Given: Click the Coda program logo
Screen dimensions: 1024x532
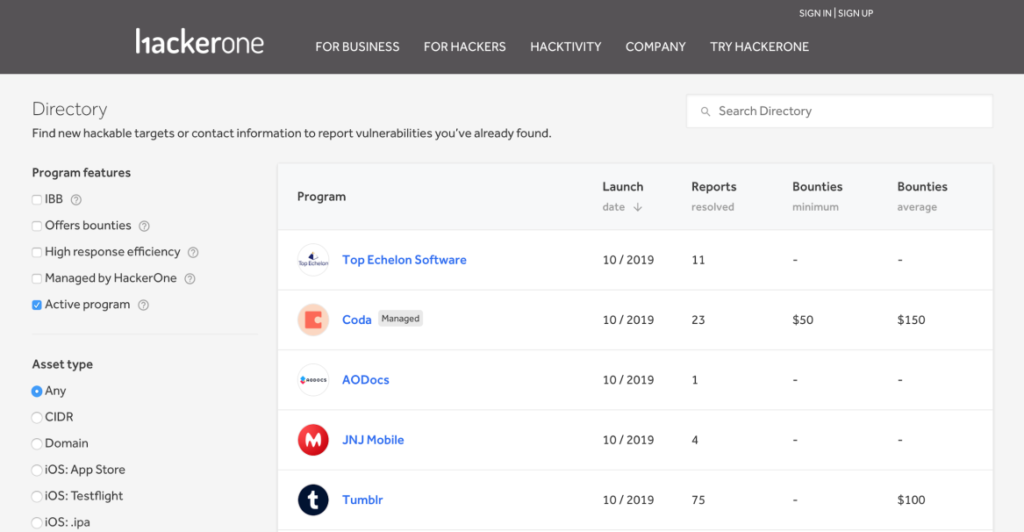Looking at the screenshot, I should pos(313,320).
